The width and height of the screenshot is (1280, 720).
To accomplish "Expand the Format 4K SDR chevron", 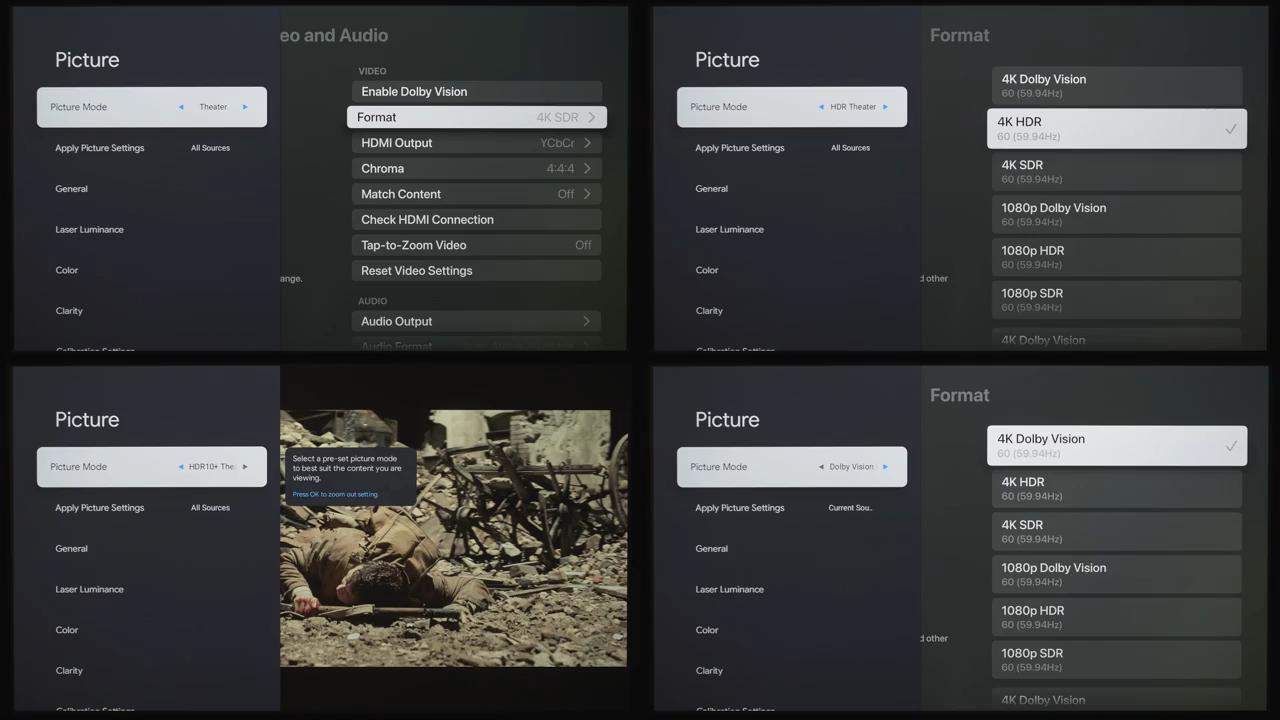I will tap(591, 117).
